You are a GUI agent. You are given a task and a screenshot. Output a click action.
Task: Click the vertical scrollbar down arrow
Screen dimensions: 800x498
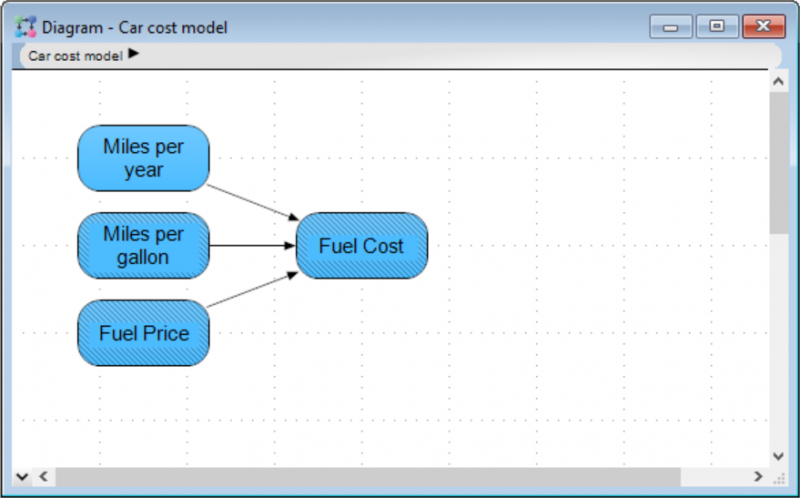click(x=778, y=456)
